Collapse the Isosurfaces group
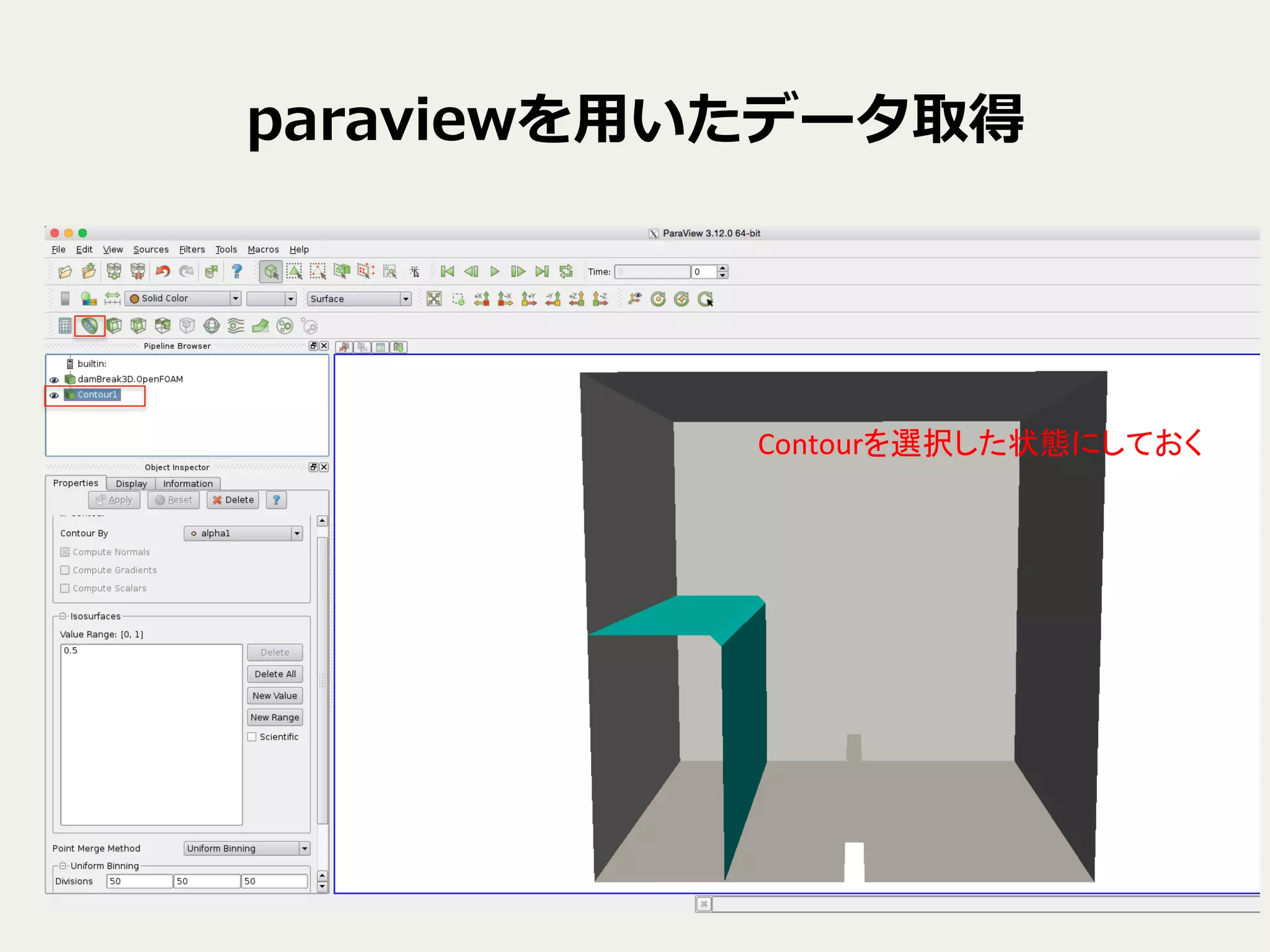The width and height of the screenshot is (1270, 952). click(x=63, y=616)
